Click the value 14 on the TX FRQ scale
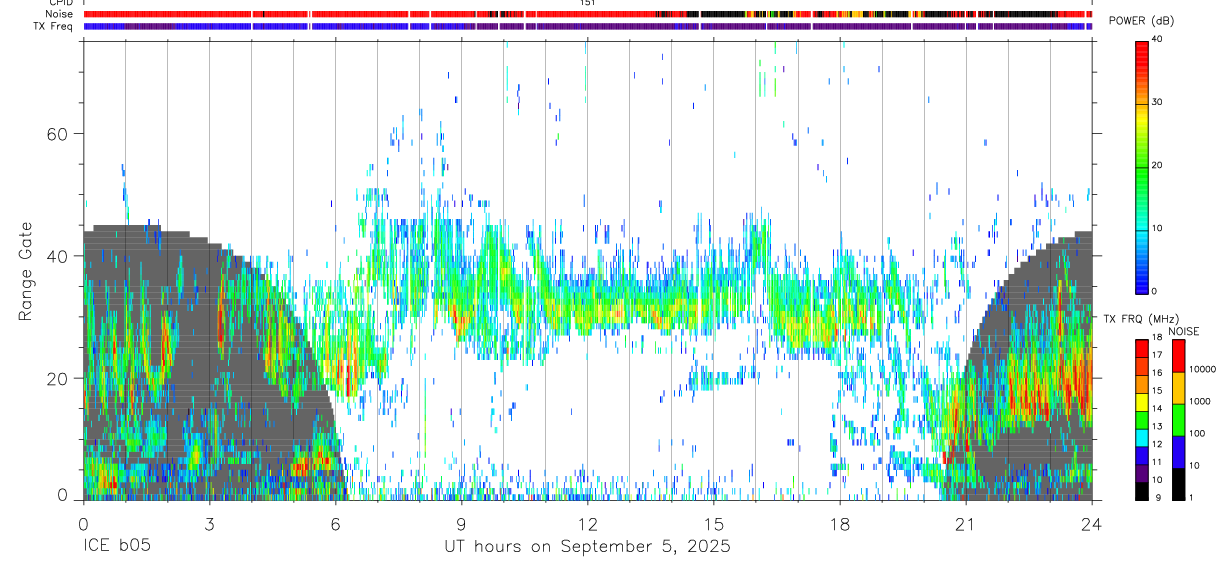This screenshot has height=567, width=1228. tap(1157, 408)
